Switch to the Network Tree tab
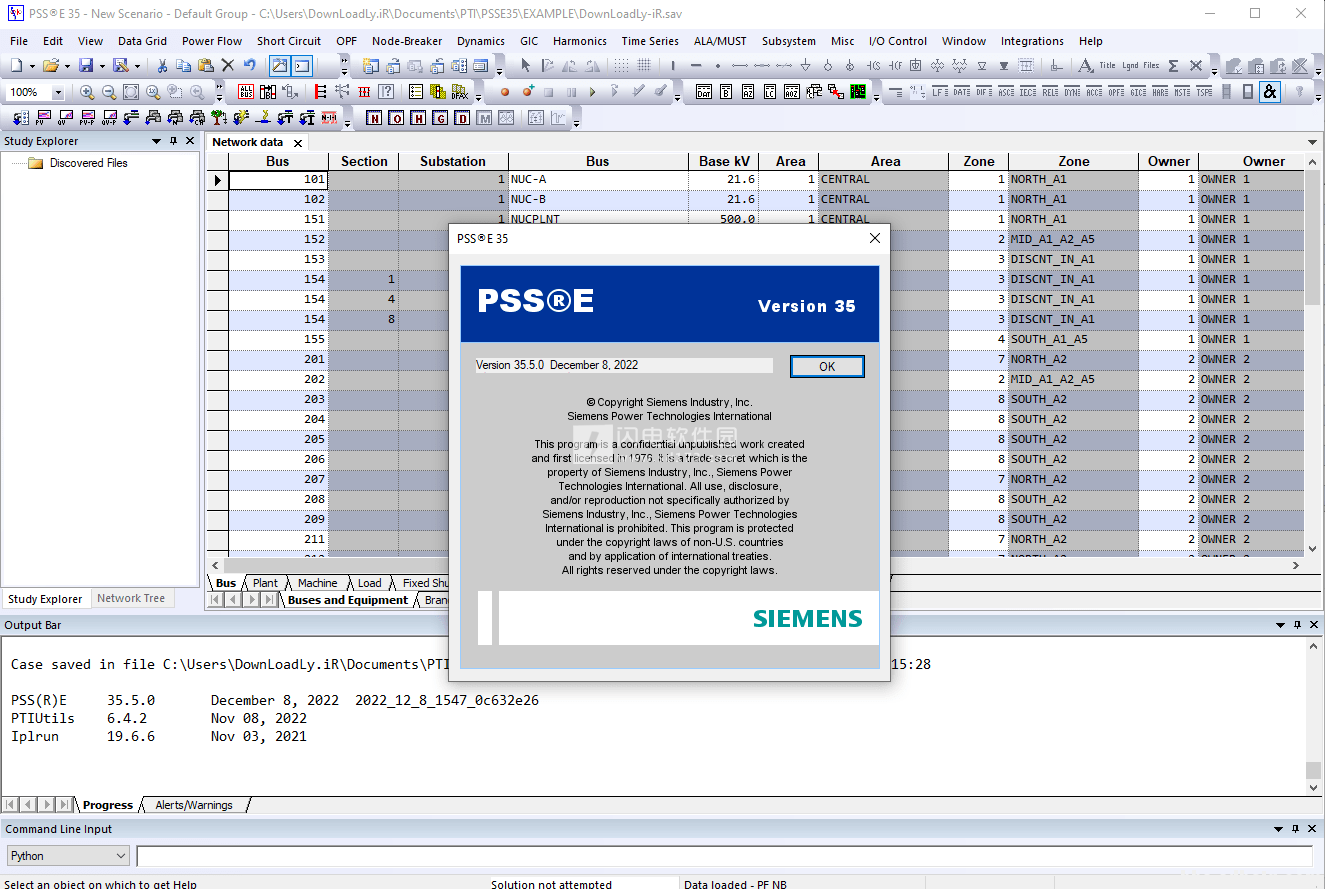This screenshot has height=889, width=1325. coord(131,598)
